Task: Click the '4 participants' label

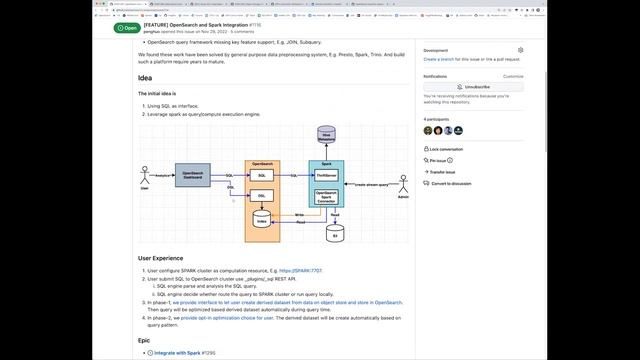Action: point(436,119)
